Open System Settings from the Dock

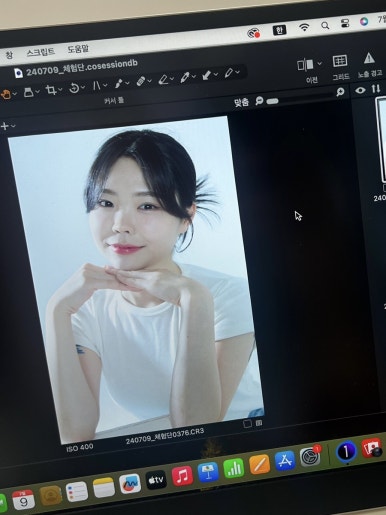point(310,456)
